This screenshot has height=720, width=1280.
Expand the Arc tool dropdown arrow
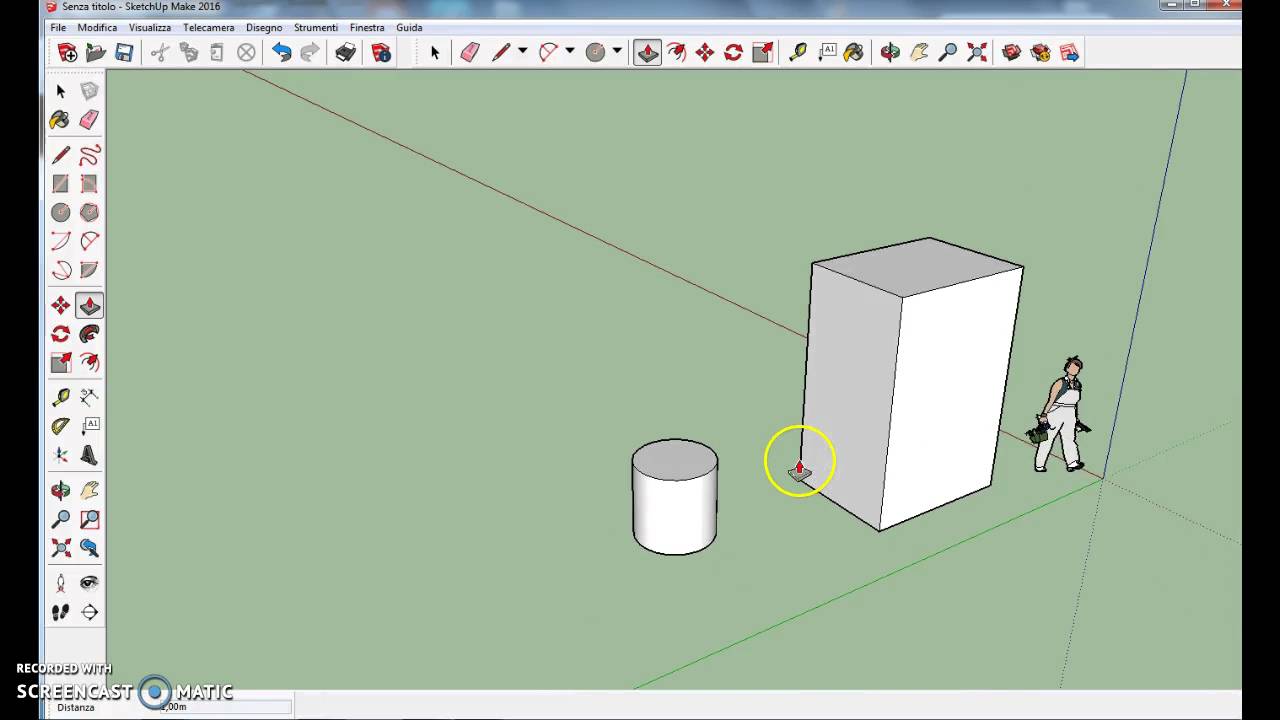570,51
